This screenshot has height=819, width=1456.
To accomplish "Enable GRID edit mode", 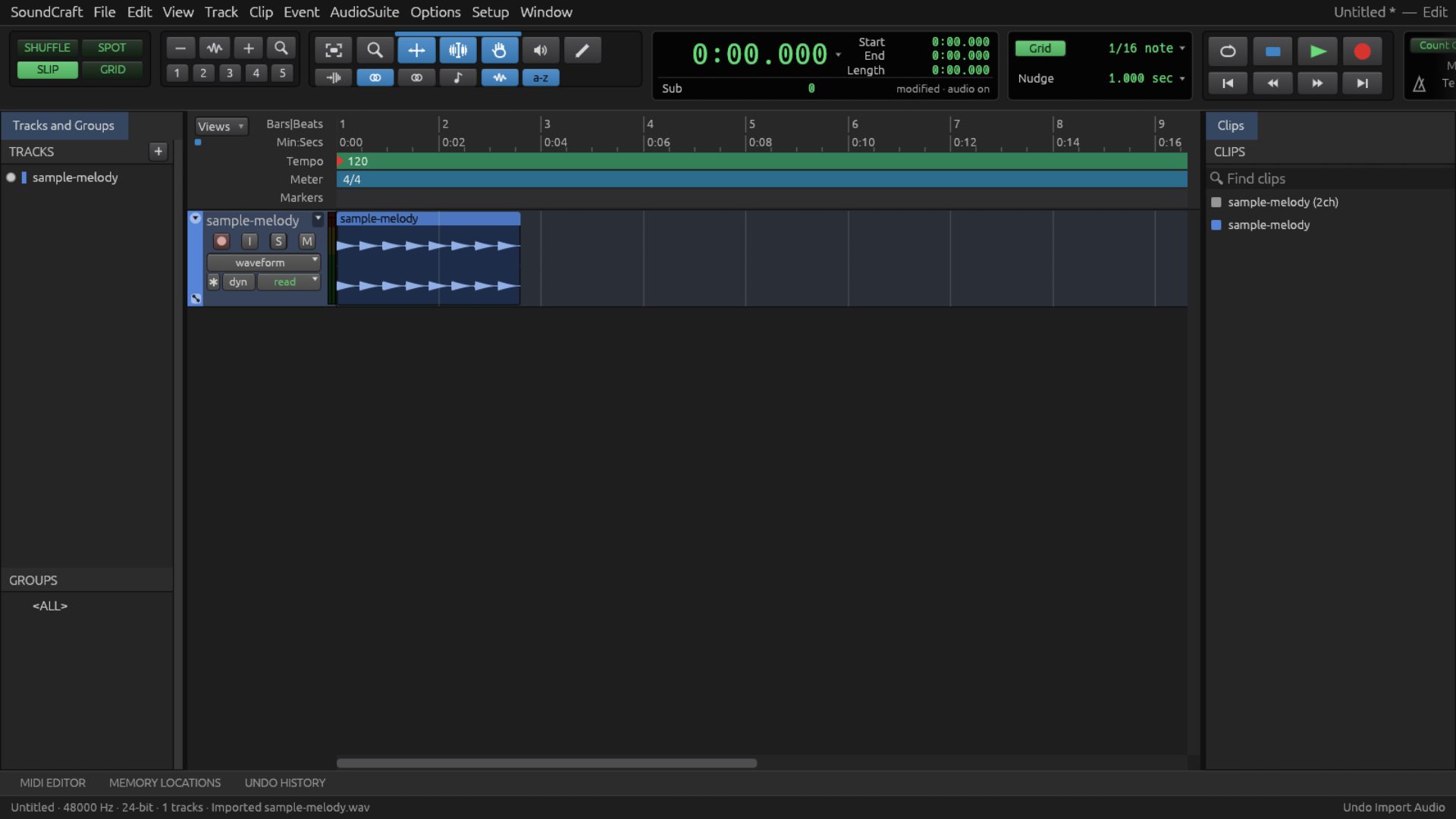I will click(112, 69).
